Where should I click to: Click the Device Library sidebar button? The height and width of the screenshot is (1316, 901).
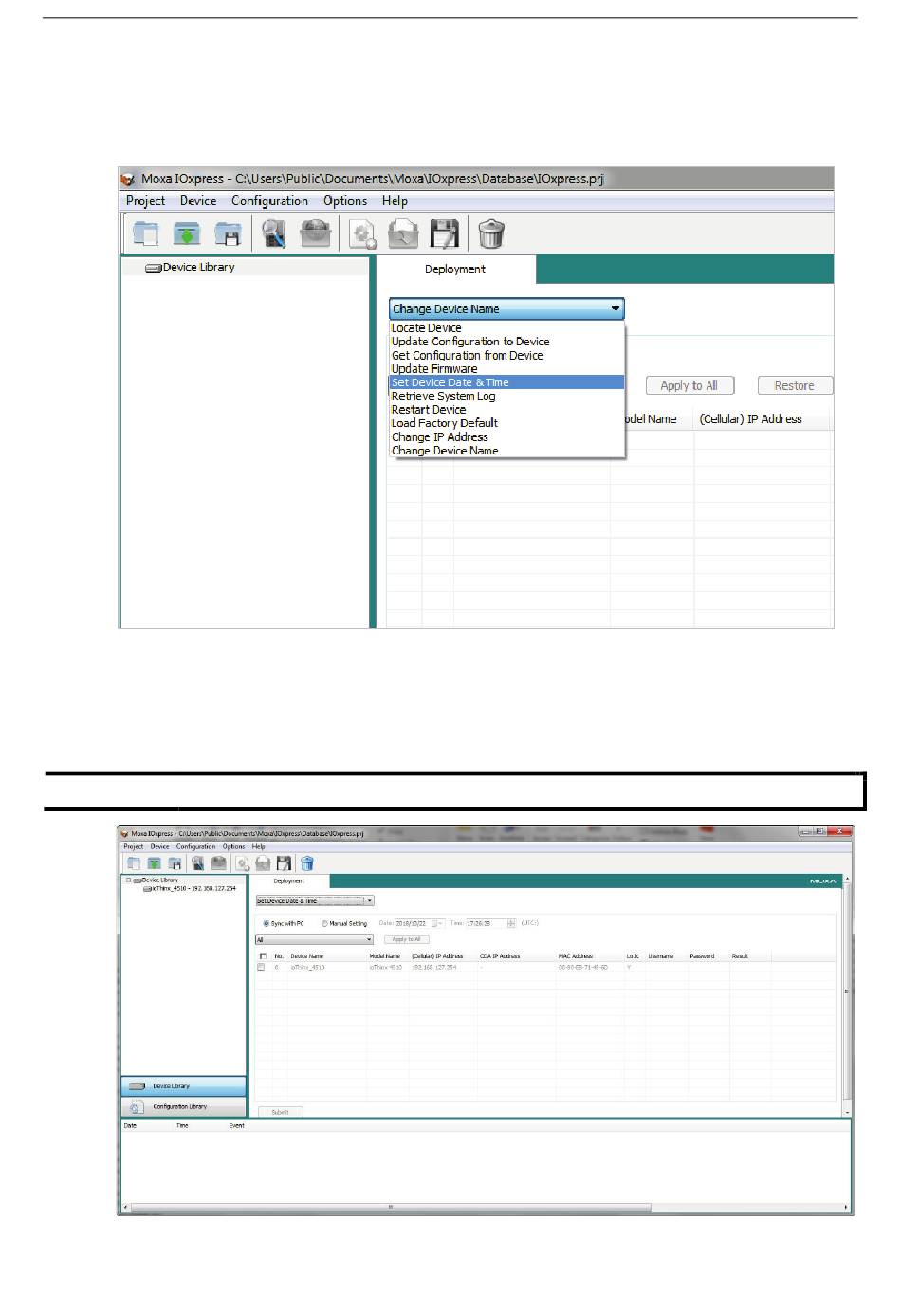pyautogui.click(x=183, y=1086)
